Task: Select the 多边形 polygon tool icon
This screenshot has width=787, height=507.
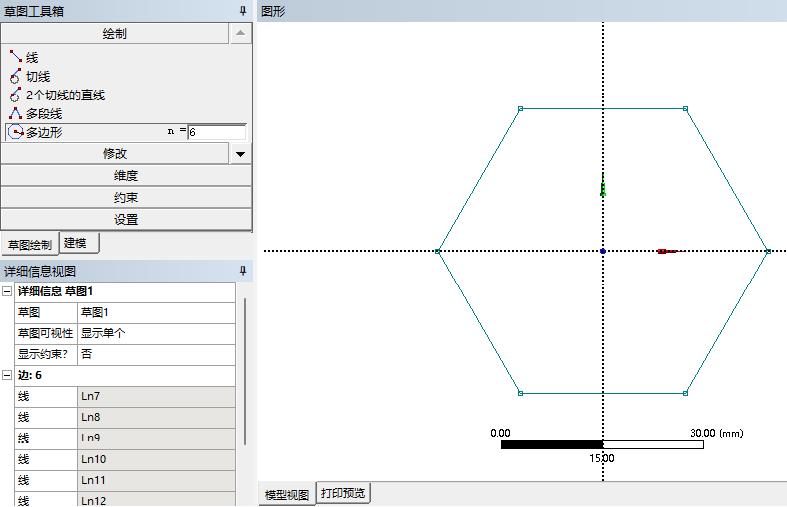Action: tap(15, 132)
